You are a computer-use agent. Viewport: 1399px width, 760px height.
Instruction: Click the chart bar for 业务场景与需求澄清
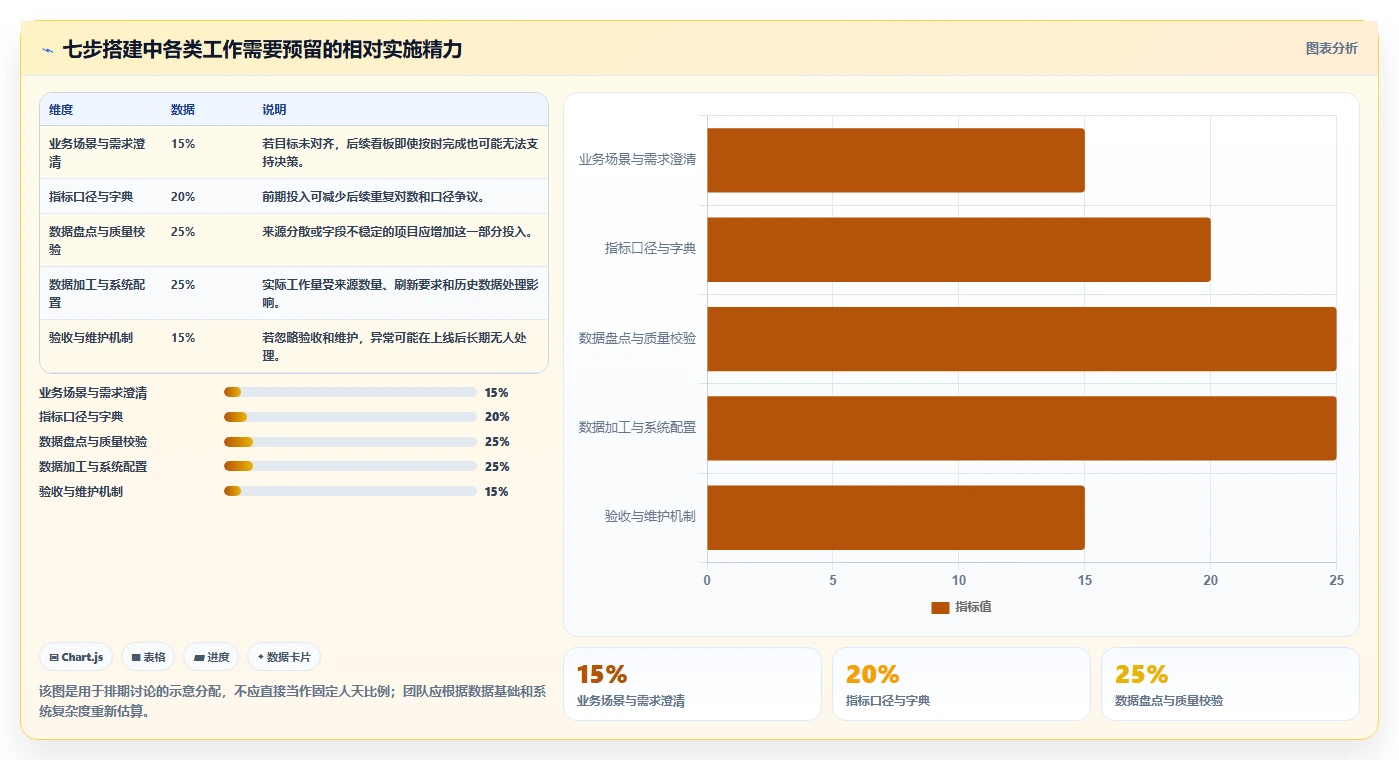click(x=895, y=160)
